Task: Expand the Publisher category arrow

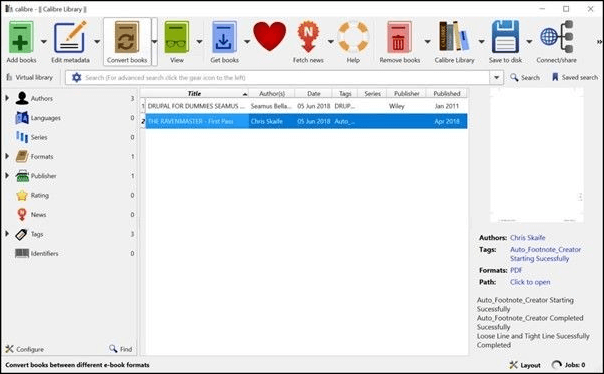Action: (x=7, y=175)
